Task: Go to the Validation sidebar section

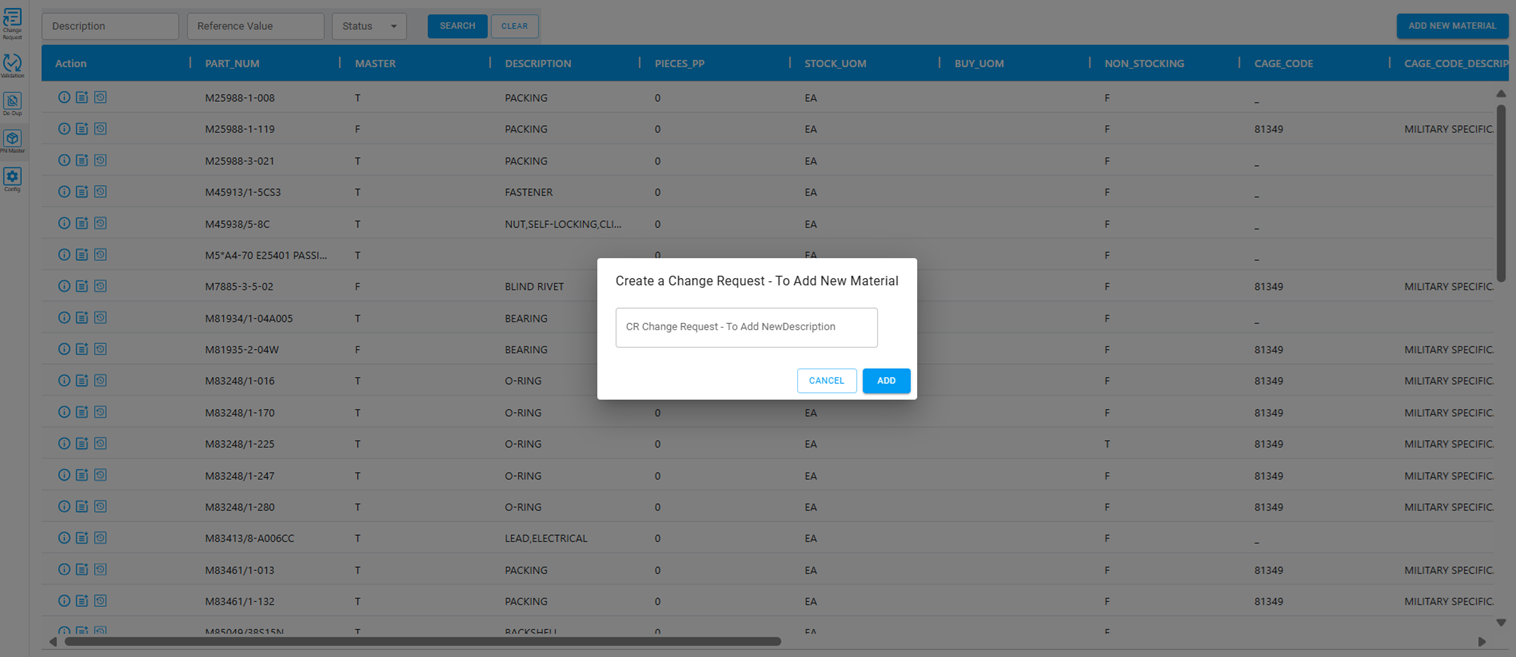Action: (x=12, y=66)
